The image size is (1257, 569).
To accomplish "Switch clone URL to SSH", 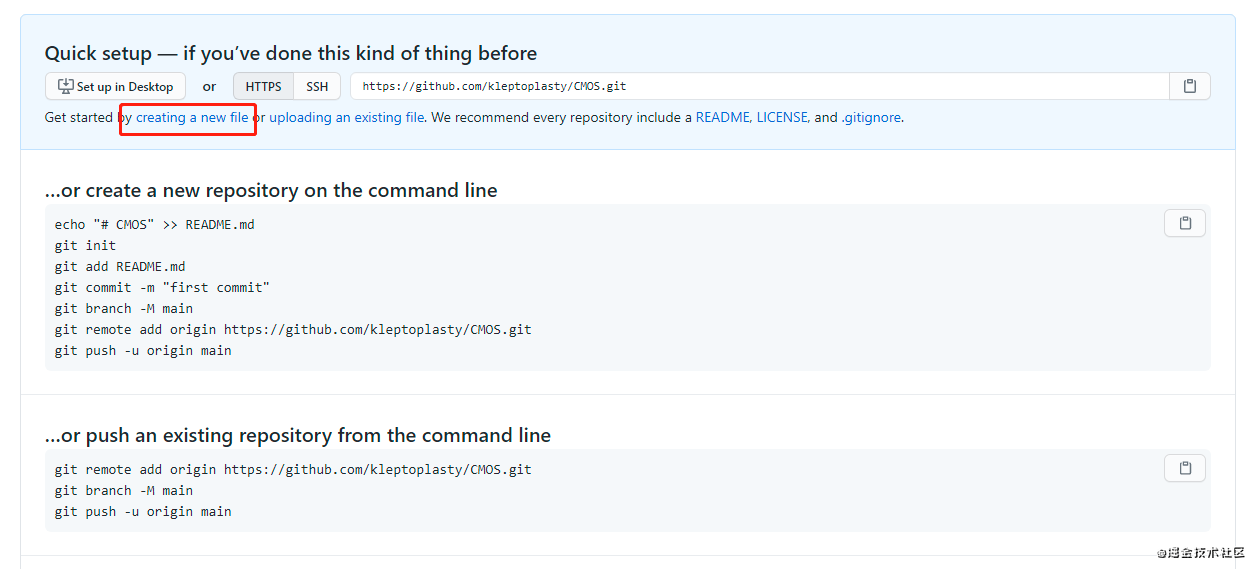I will 317,86.
